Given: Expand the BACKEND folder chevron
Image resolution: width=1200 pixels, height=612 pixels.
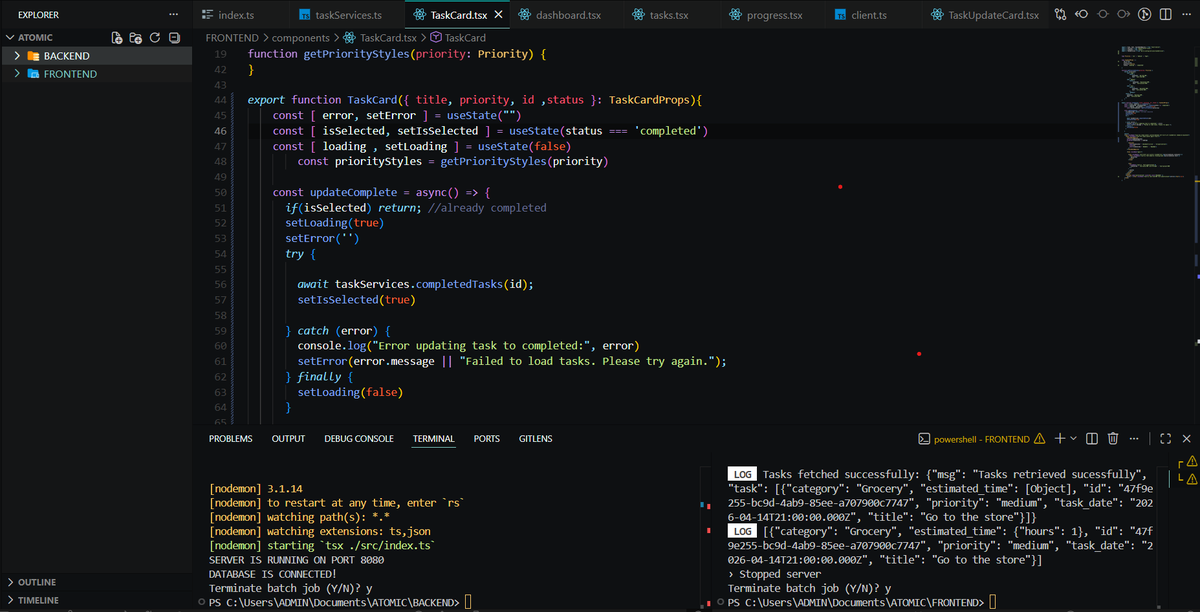Looking at the screenshot, I should [x=18, y=56].
